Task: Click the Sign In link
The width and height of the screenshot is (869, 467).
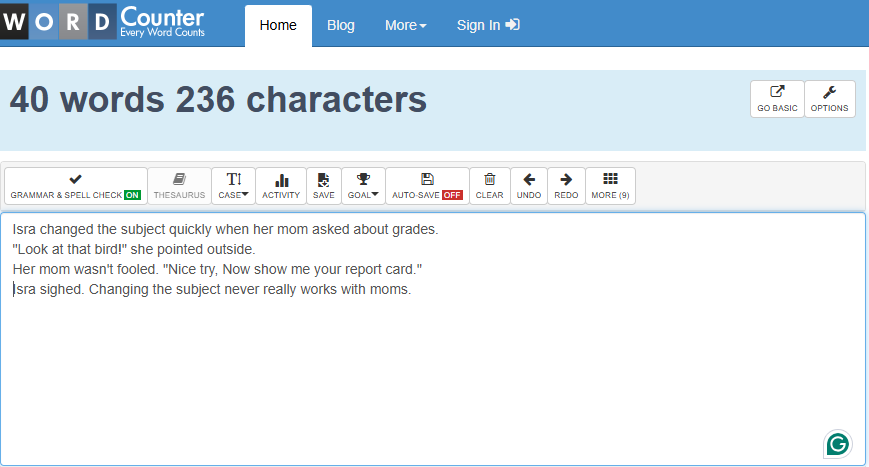Action: pos(488,25)
